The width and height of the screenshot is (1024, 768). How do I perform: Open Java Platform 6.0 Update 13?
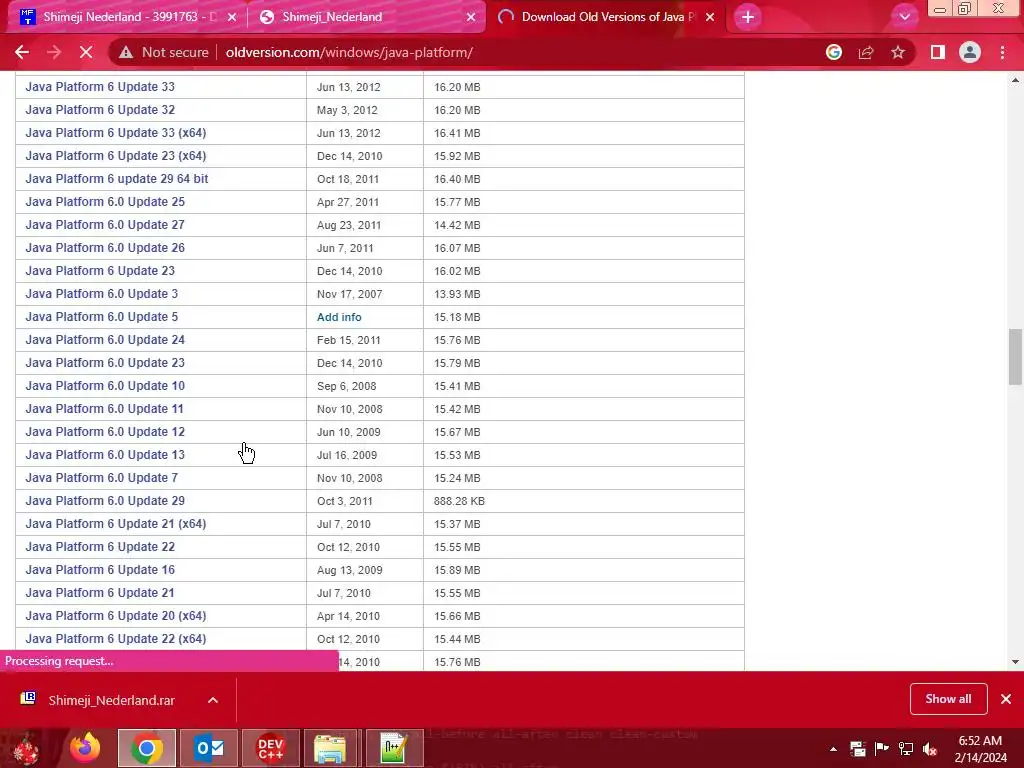pos(104,455)
